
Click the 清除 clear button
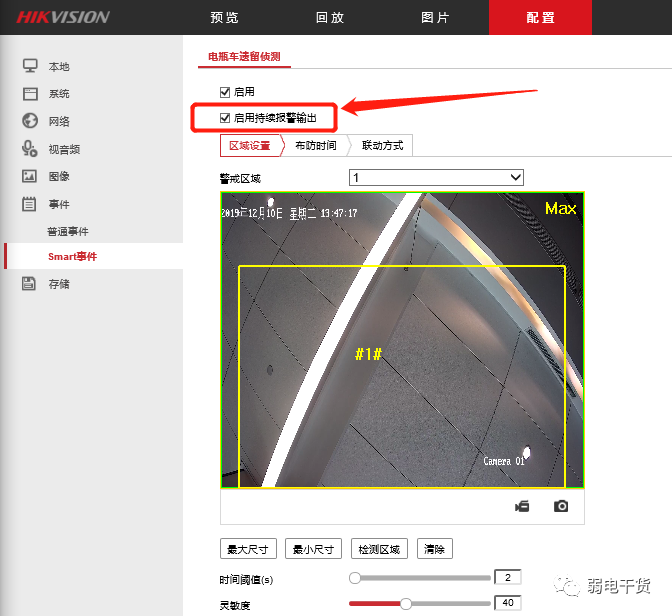point(435,549)
